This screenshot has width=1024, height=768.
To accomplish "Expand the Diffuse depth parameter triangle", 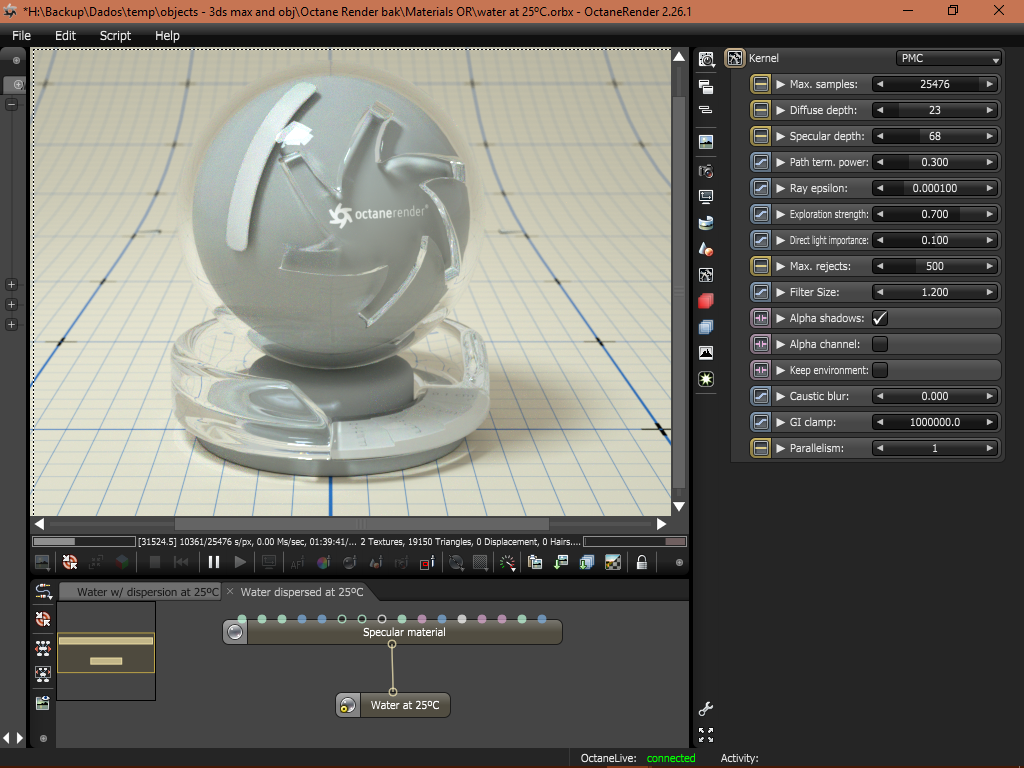I will [x=780, y=110].
